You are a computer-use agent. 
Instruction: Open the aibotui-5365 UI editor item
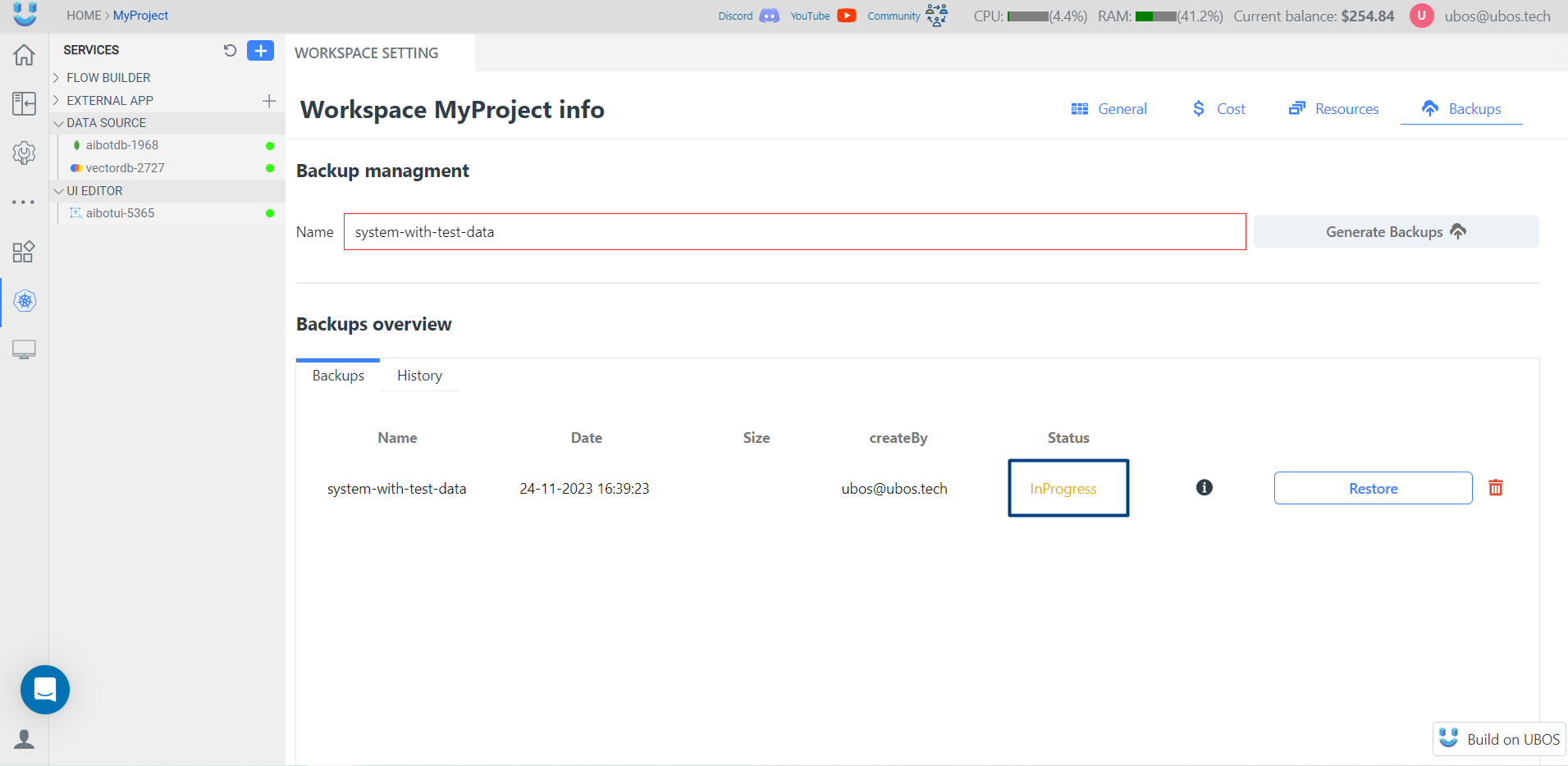pyautogui.click(x=120, y=213)
